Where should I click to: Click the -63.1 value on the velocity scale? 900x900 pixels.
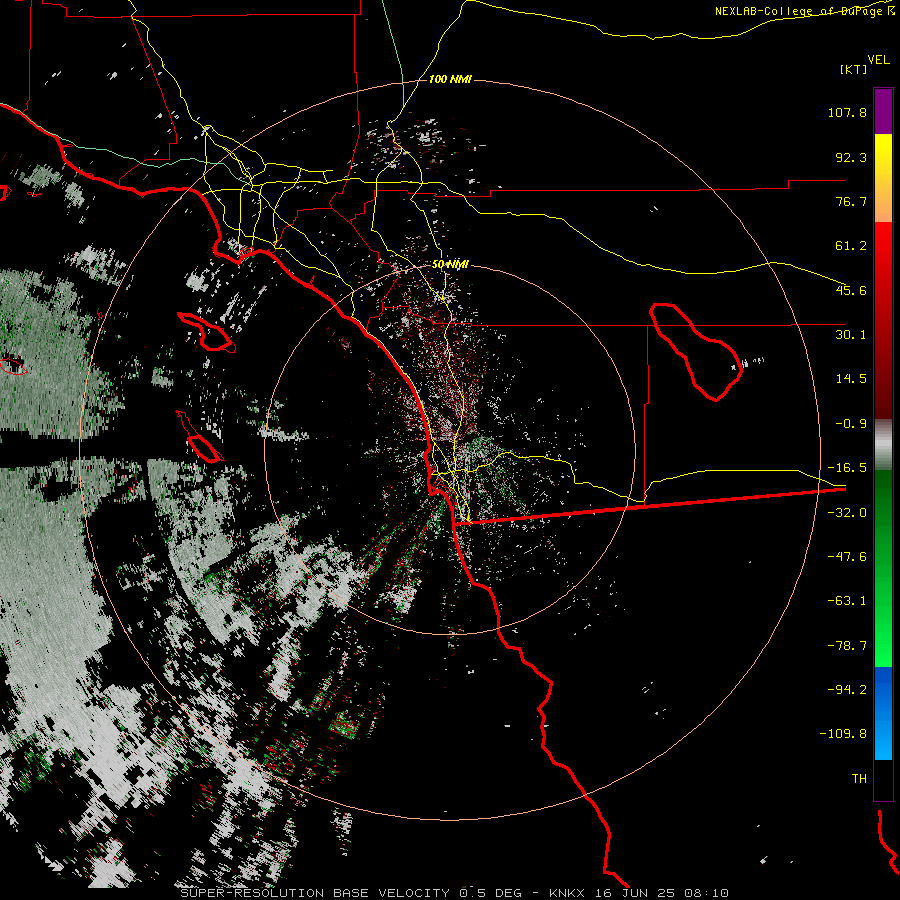[x=847, y=601]
